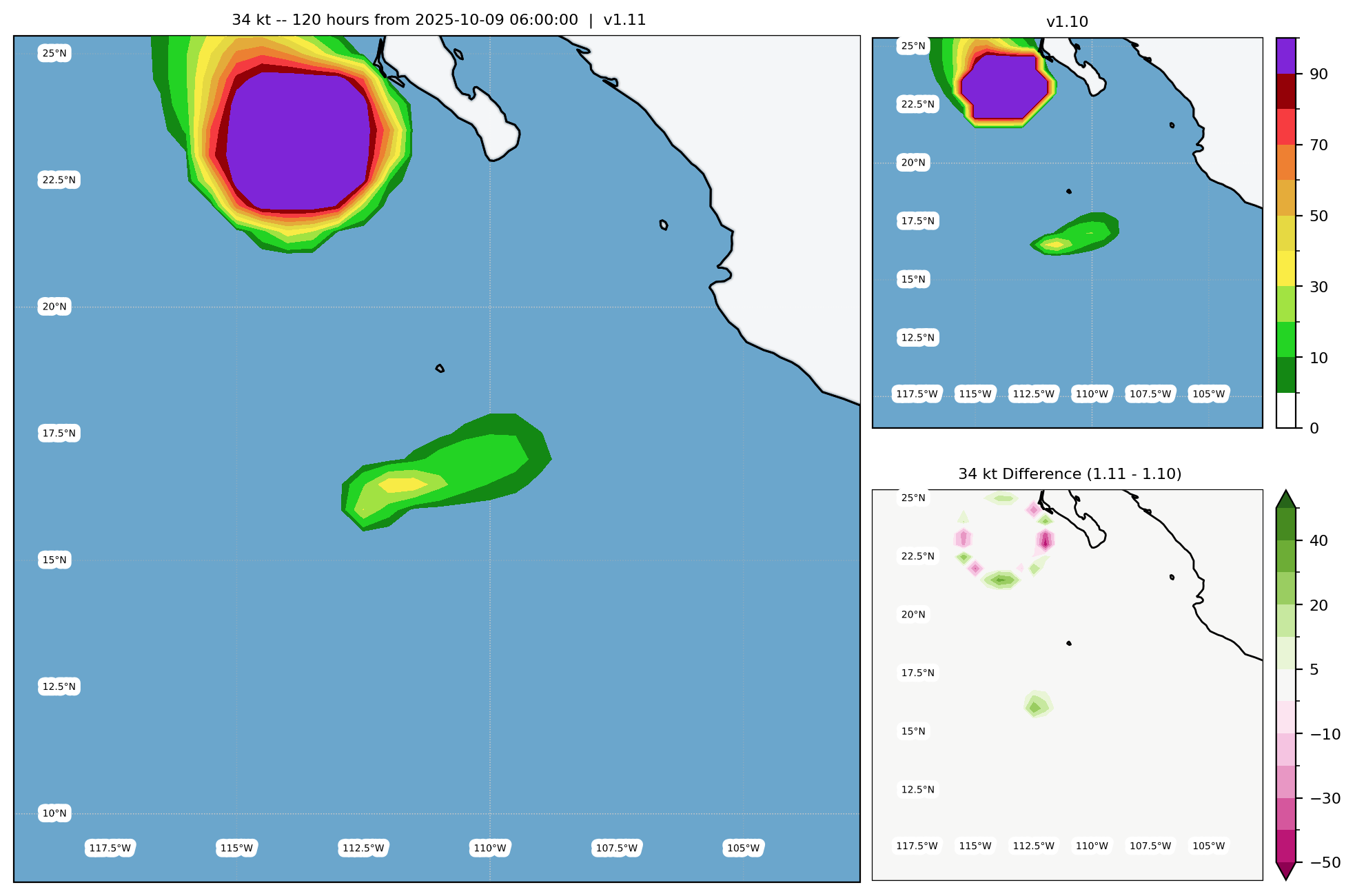The width and height of the screenshot is (1355, 896).
Task: Click the 10°N latitude label on main map
Action: [54, 813]
